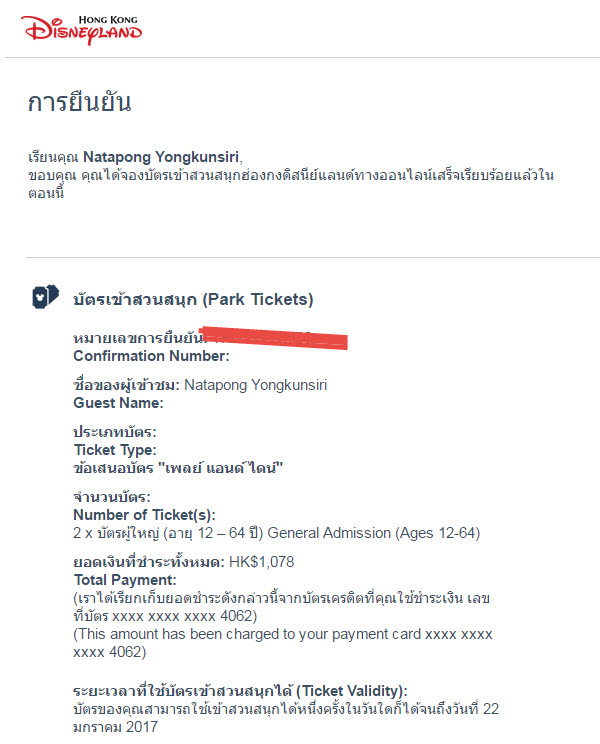Screen dimensions: 600x744
Task: Click the Confirmation Number label
Action: pos(151,356)
